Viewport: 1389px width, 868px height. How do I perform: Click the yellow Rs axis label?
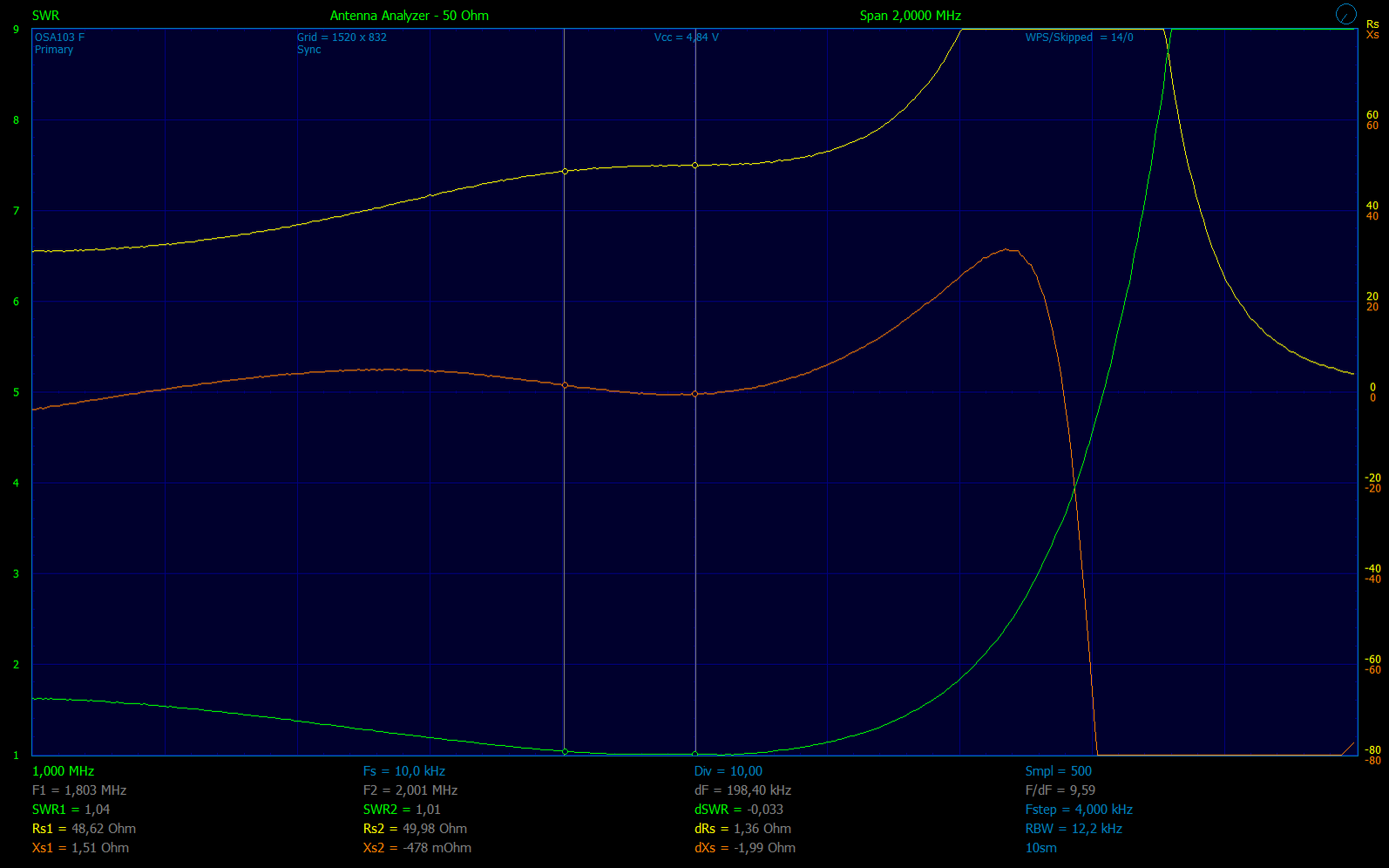(x=1372, y=24)
